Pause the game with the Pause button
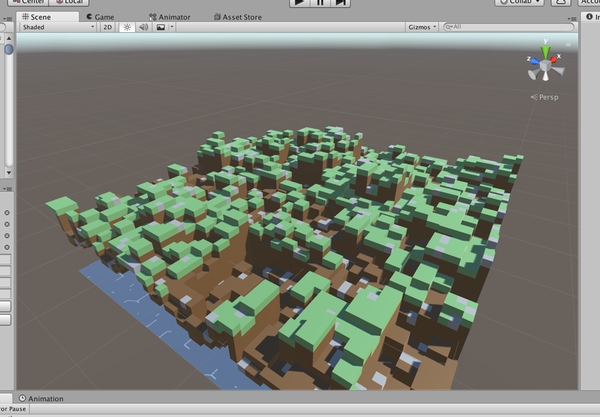 pyautogui.click(x=320, y=2)
